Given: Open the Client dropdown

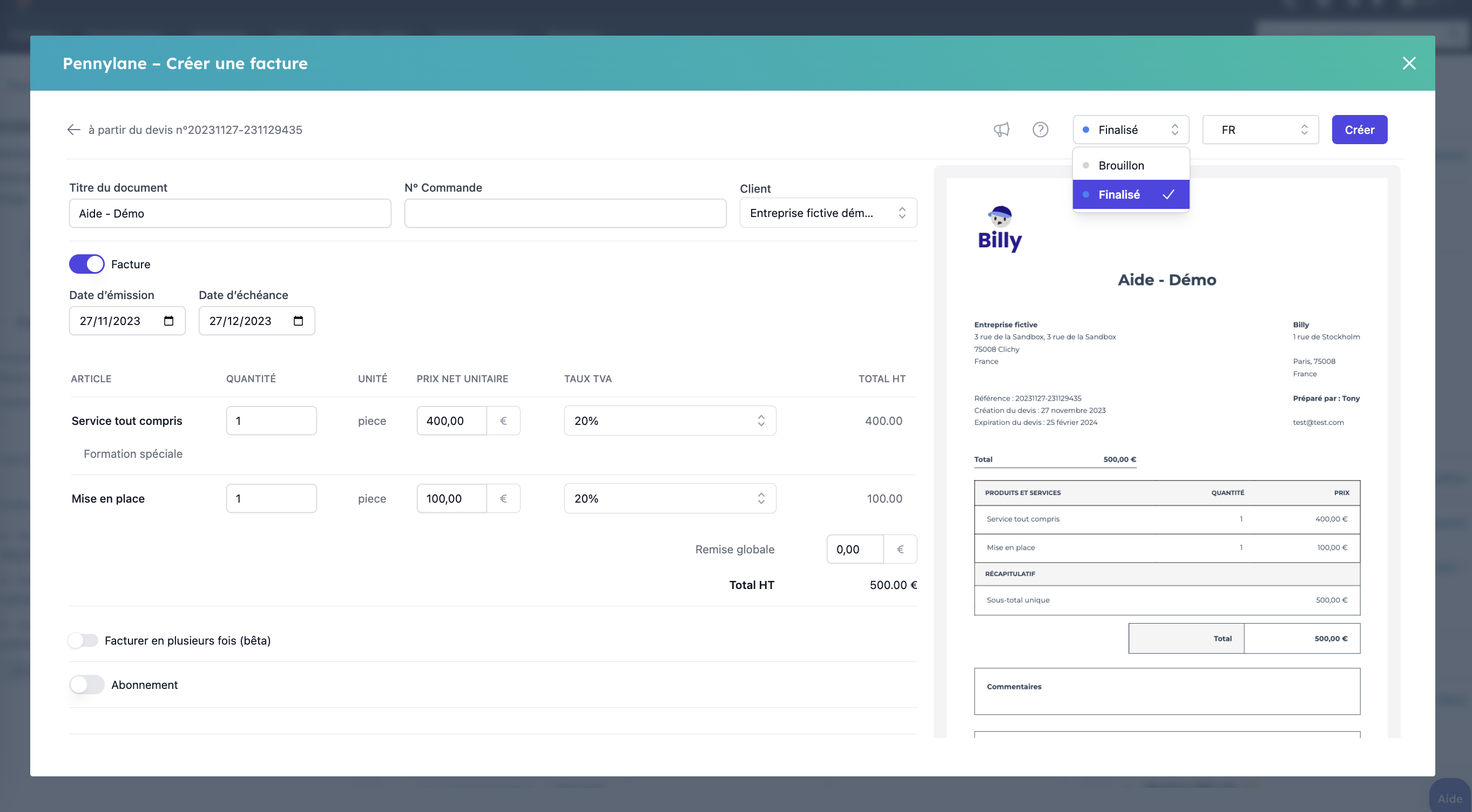Looking at the screenshot, I should coord(827,213).
